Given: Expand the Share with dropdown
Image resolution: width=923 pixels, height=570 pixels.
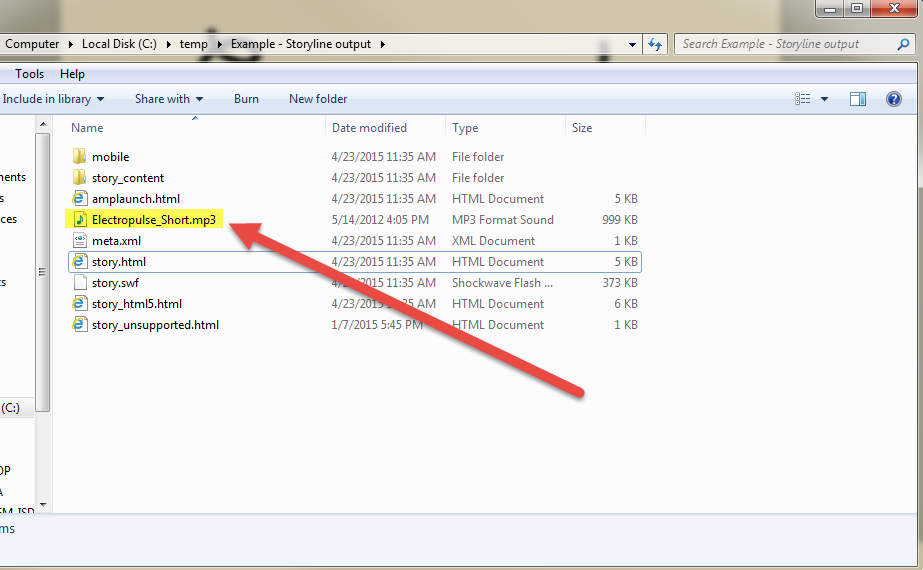Looking at the screenshot, I should click(200, 99).
